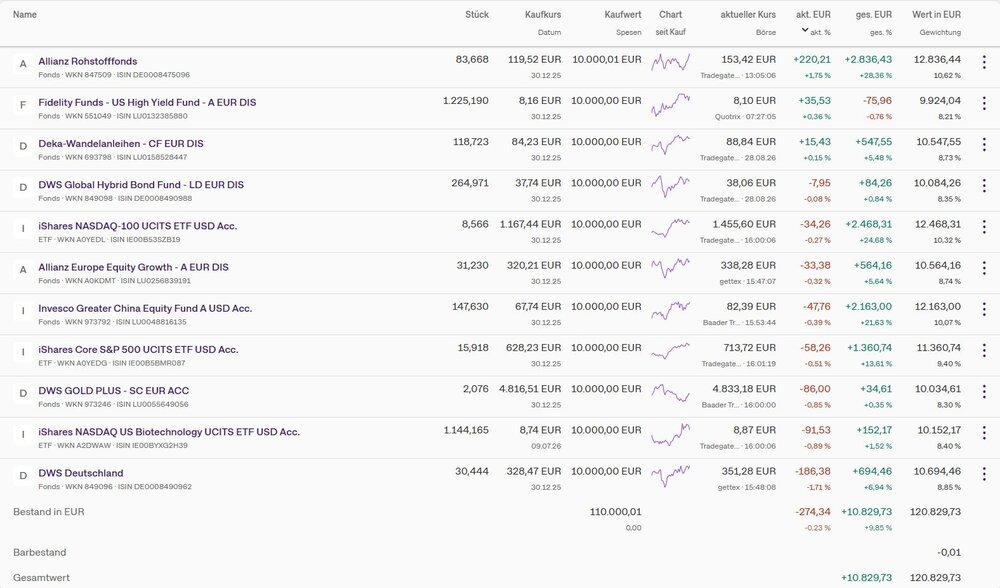Click the D letter badge for DWS Global Hybrid Bond
Image resolution: width=1000 pixels, height=588 pixels.
(23, 187)
